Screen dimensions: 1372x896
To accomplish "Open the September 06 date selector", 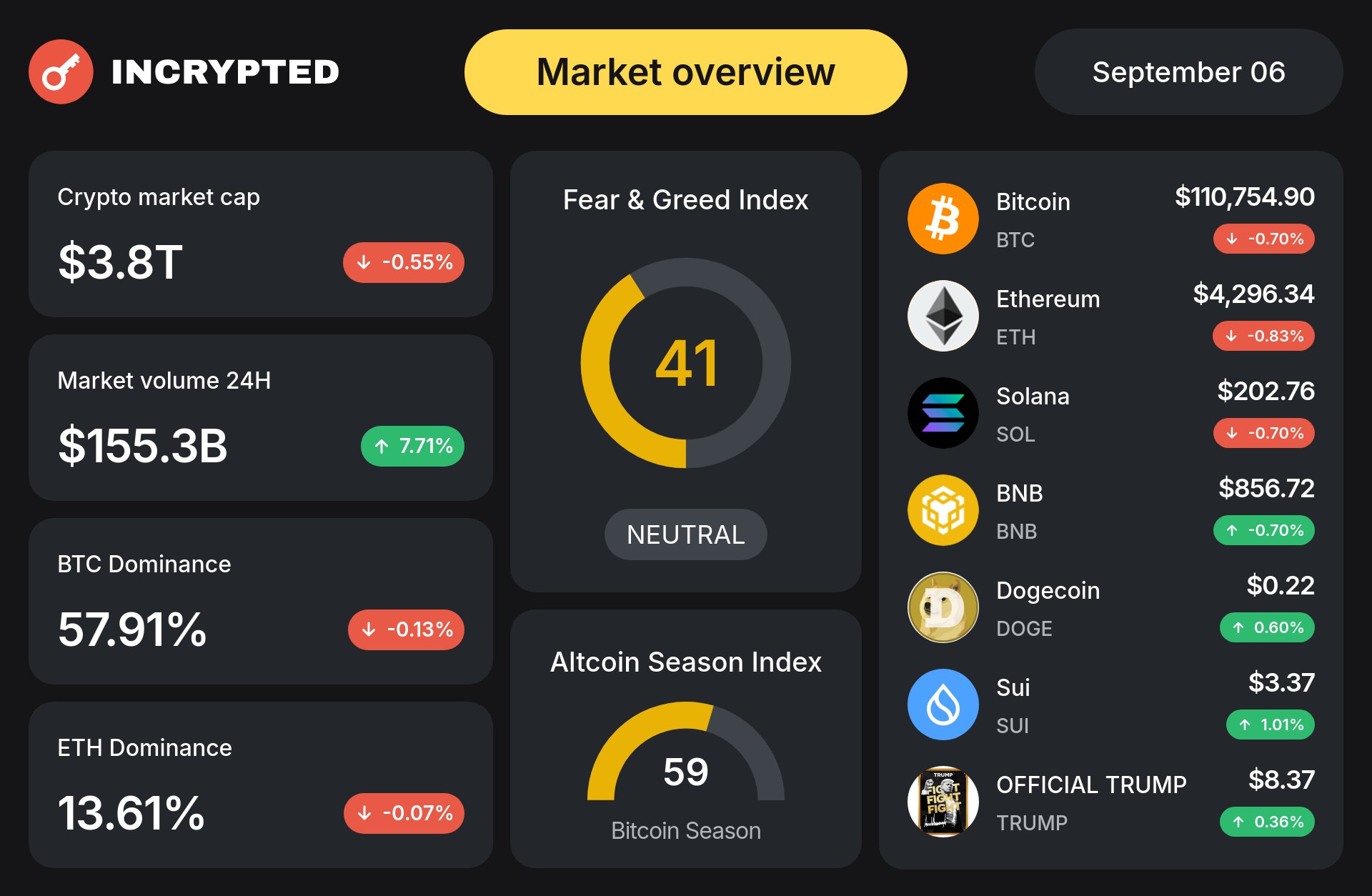I will pyautogui.click(x=1188, y=72).
